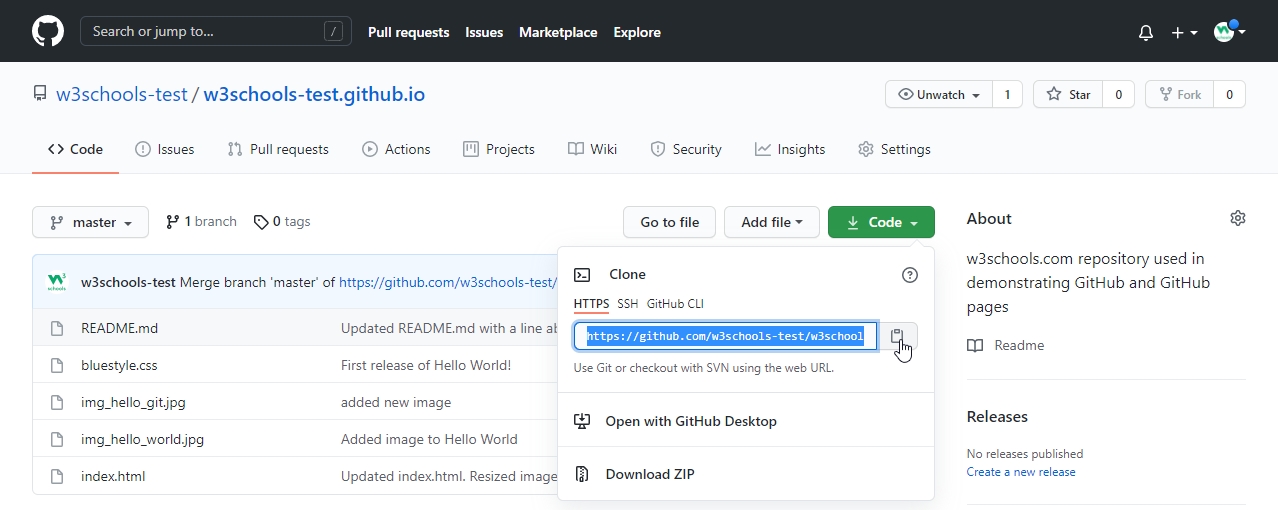Click the w3schools commit author avatar

[x=57, y=282]
